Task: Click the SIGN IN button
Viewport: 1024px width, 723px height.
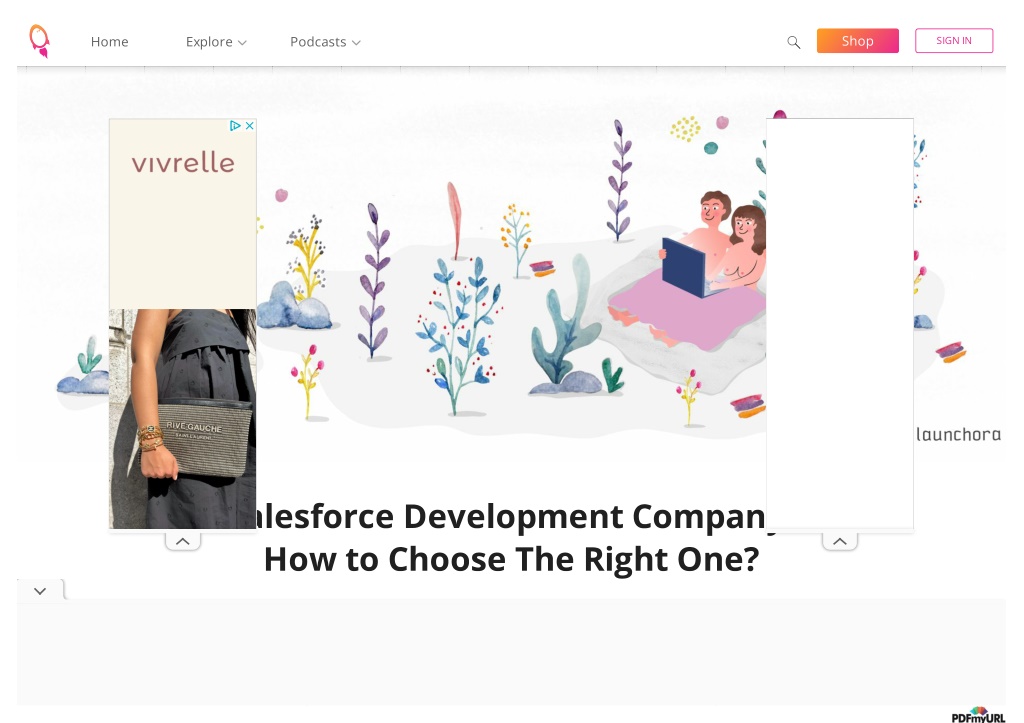Action: 954,40
